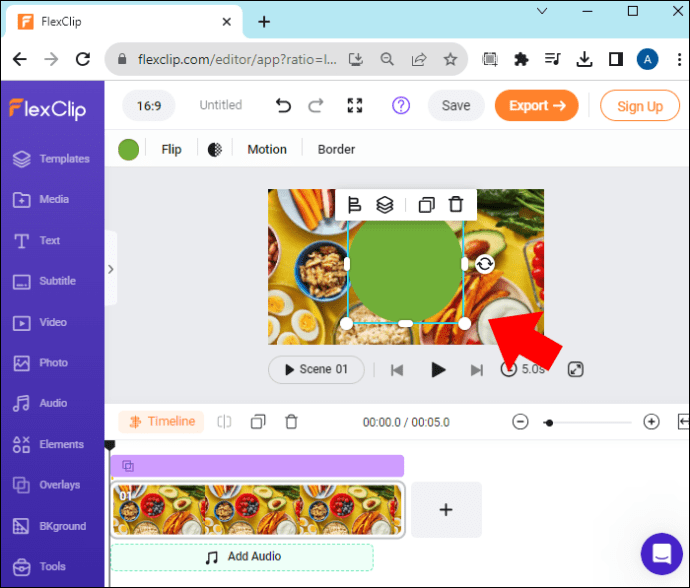Toggle the Timeline view button

click(161, 422)
